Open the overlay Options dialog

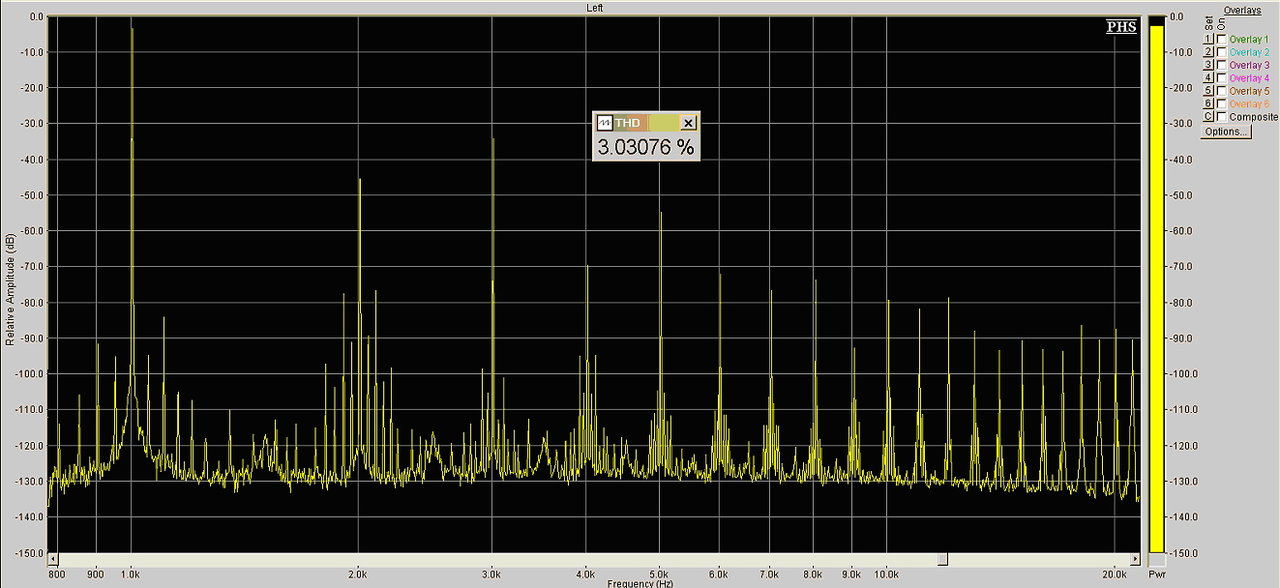[x=1226, y=131]
